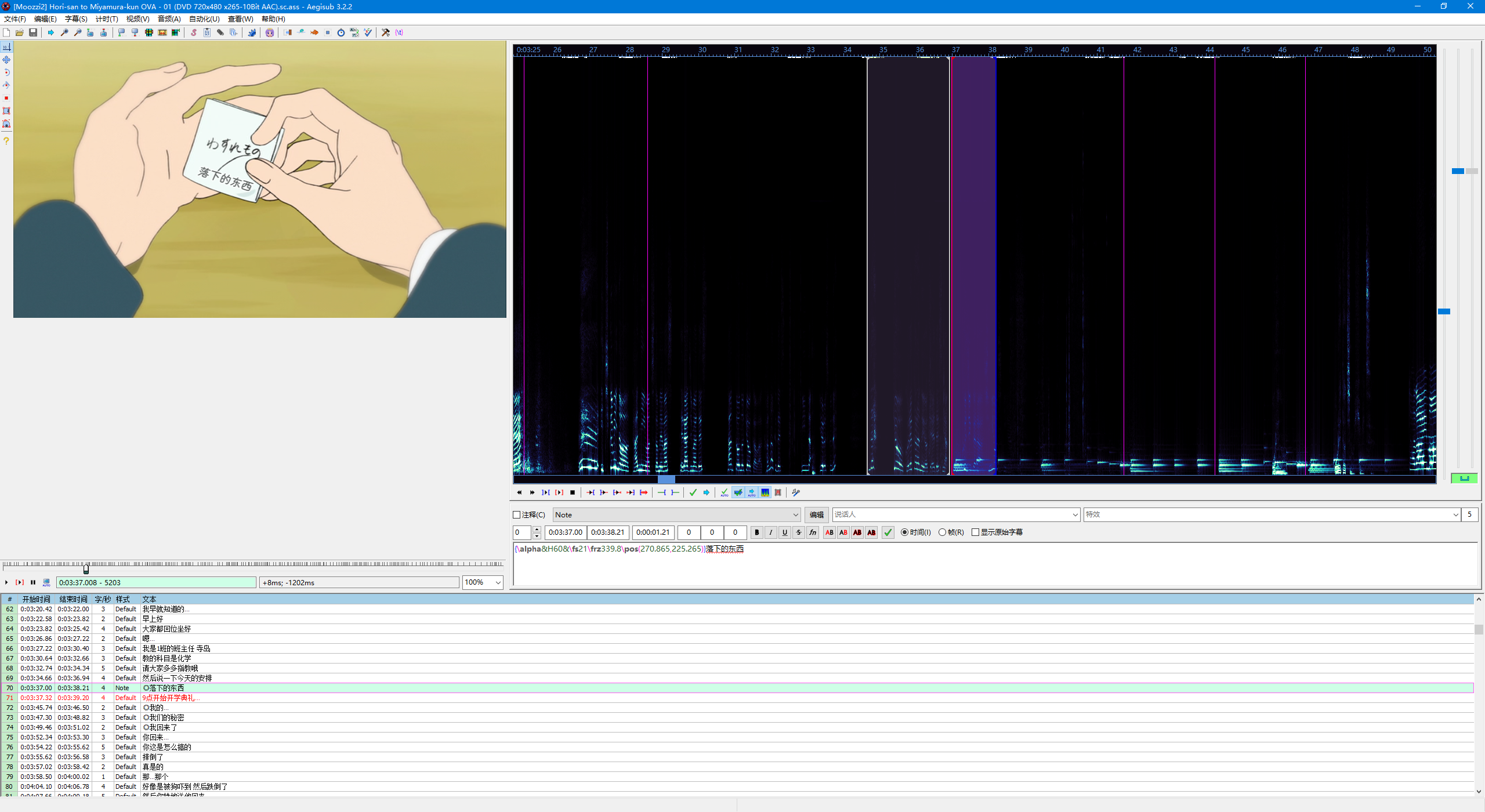Image resolution: width=1485 pixels, height=812 pixels.
Task: Open the 自动化(U) menu
Action: click(204, 19)
